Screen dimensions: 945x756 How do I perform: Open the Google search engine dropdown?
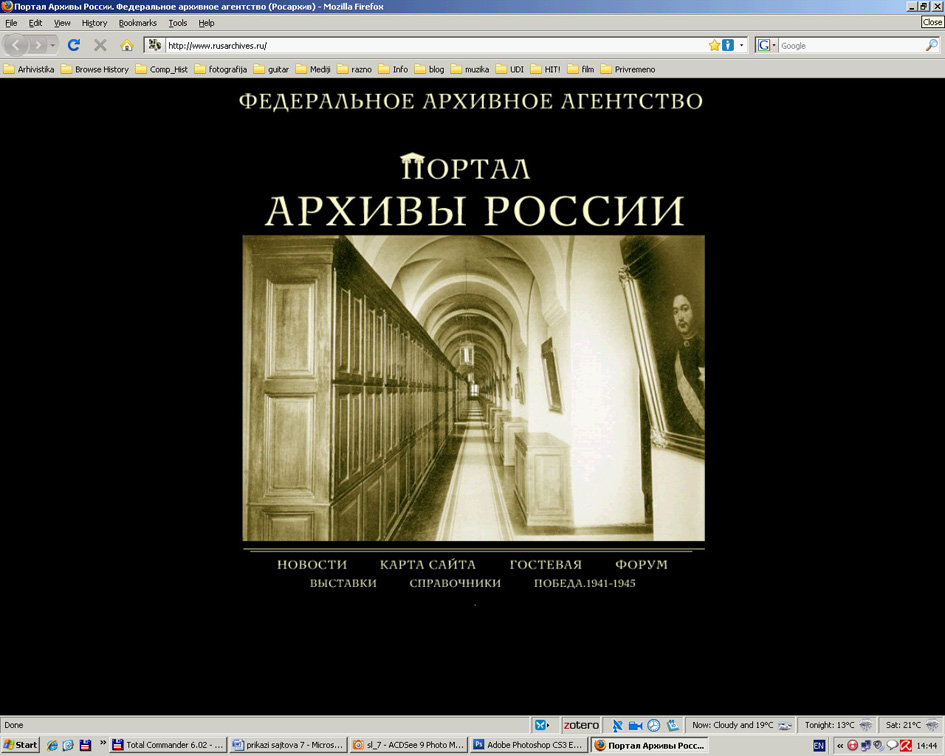point(766,45)
